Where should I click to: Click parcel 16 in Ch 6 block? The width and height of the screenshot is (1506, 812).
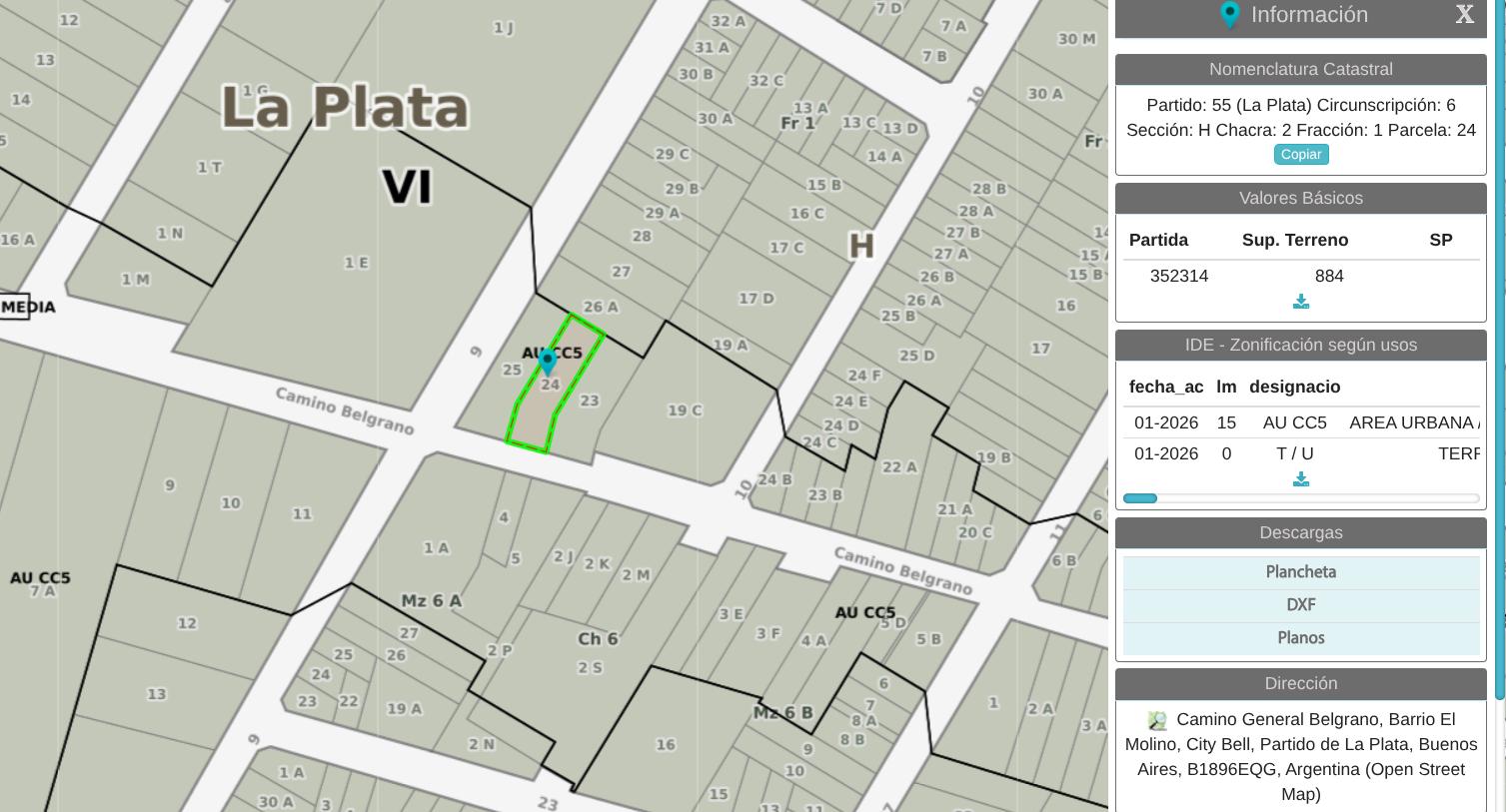click(x=666, y=744)
